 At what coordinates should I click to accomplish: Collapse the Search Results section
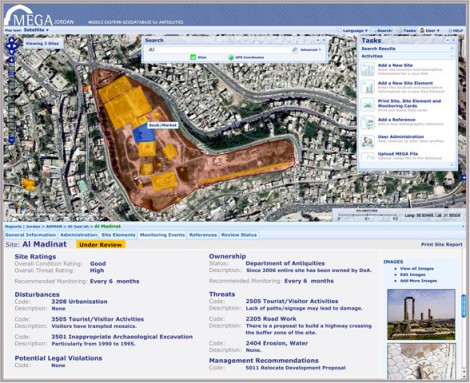tap(452, 49)
